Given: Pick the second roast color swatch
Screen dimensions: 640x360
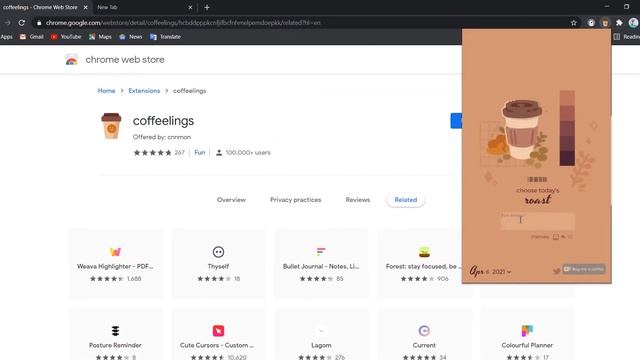Looking at the screenshot, I should click(x=567, y=113).
